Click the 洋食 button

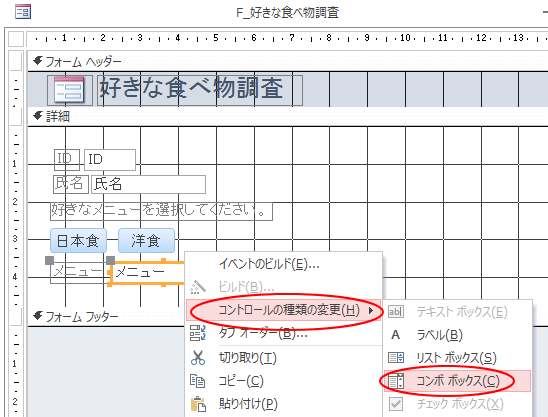point(146,240)
